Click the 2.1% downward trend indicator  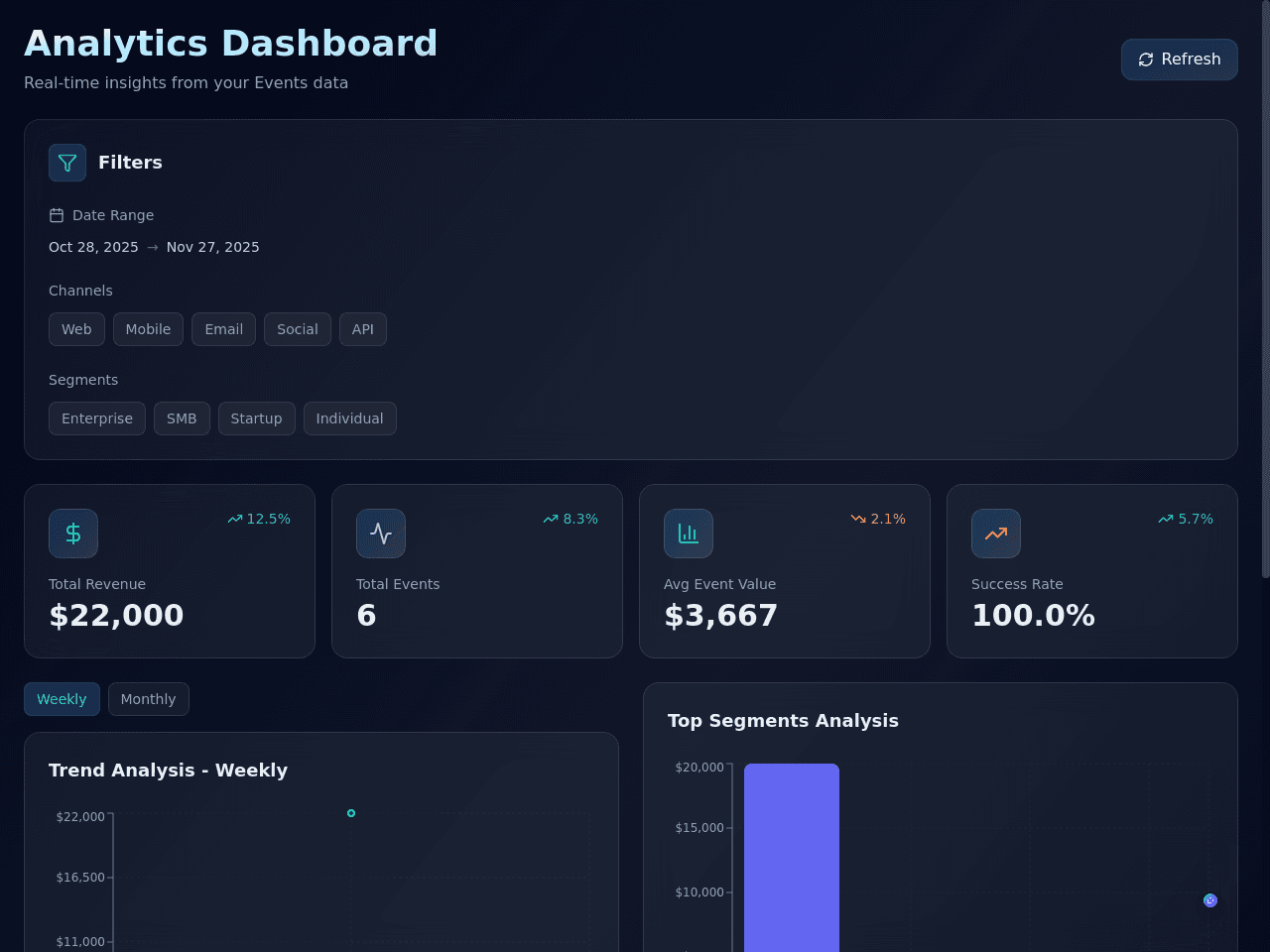pos(878,519)
